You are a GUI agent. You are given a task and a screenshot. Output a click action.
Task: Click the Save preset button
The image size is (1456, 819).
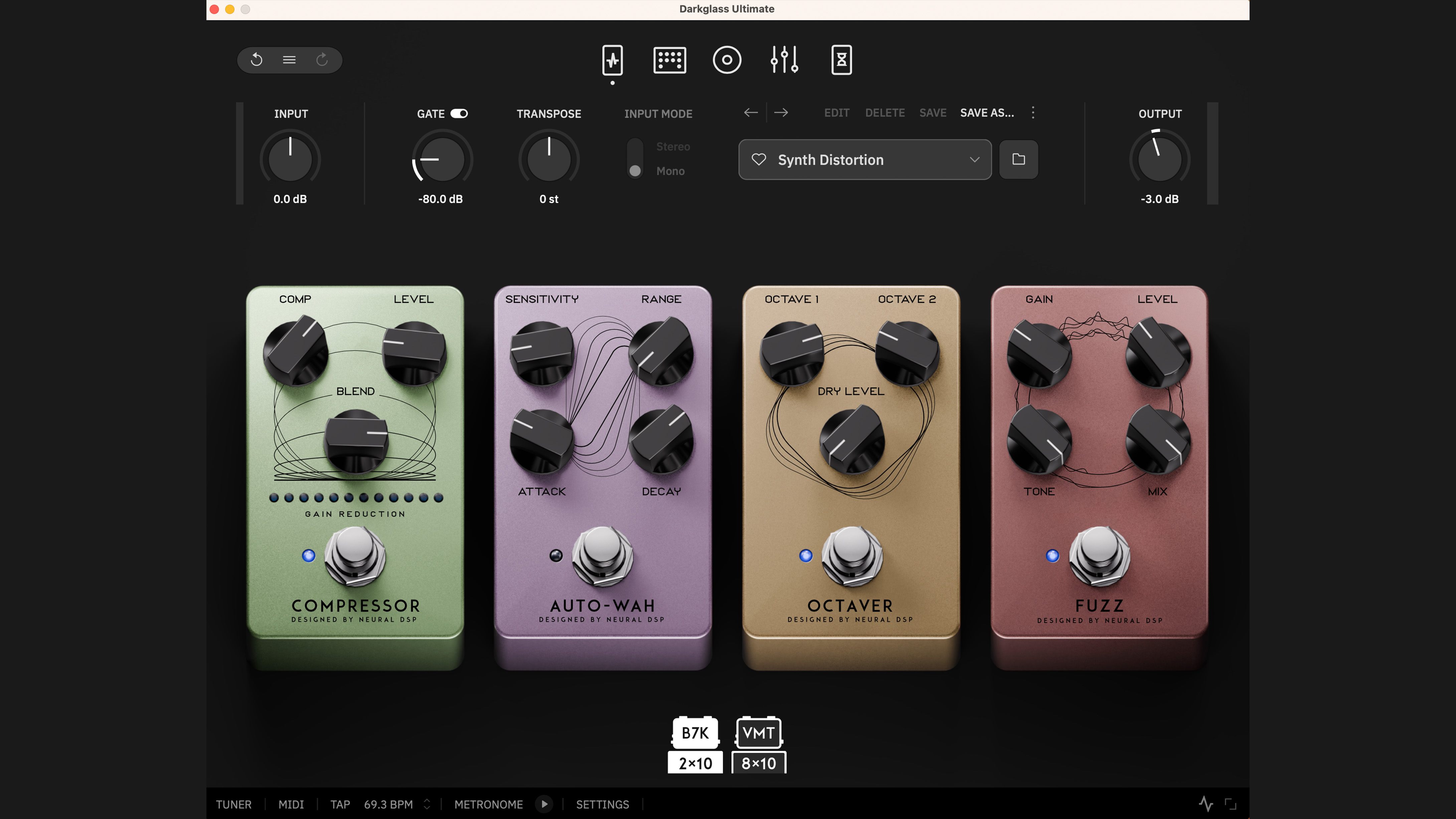point(933,113)
